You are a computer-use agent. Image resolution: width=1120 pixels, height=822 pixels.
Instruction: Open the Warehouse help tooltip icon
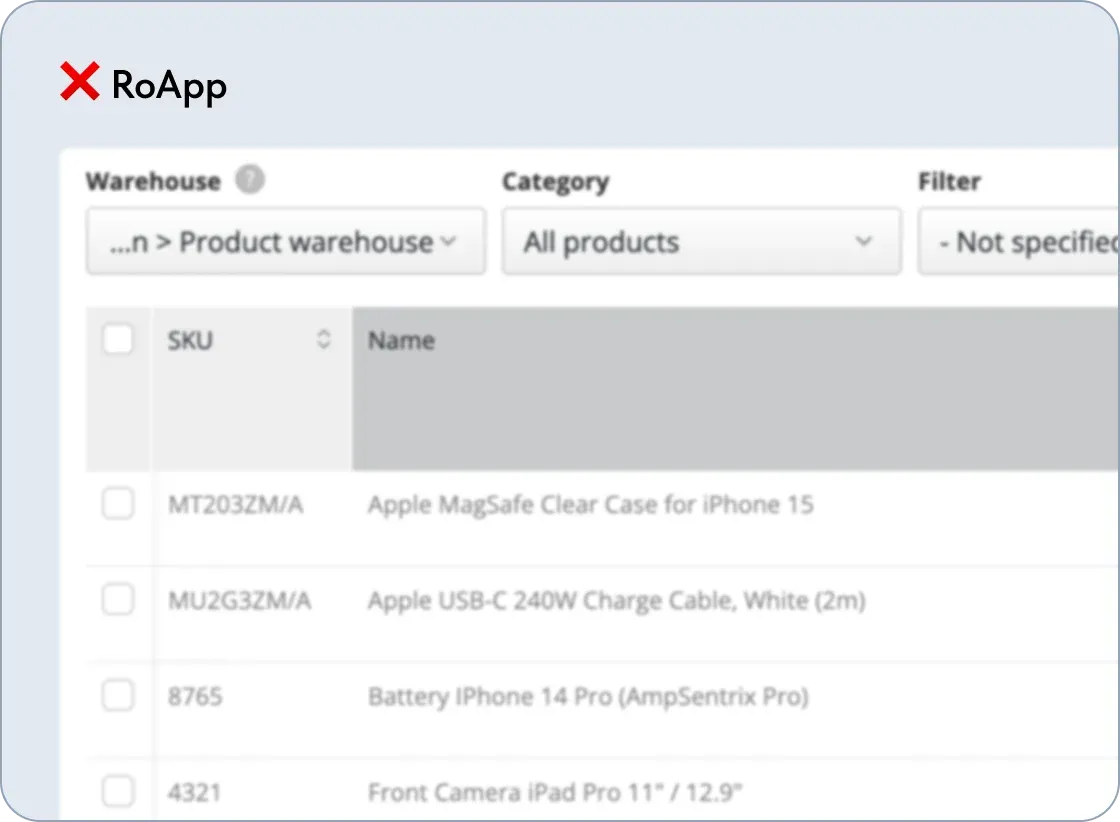pyautogui.click(x=249, y=180)
